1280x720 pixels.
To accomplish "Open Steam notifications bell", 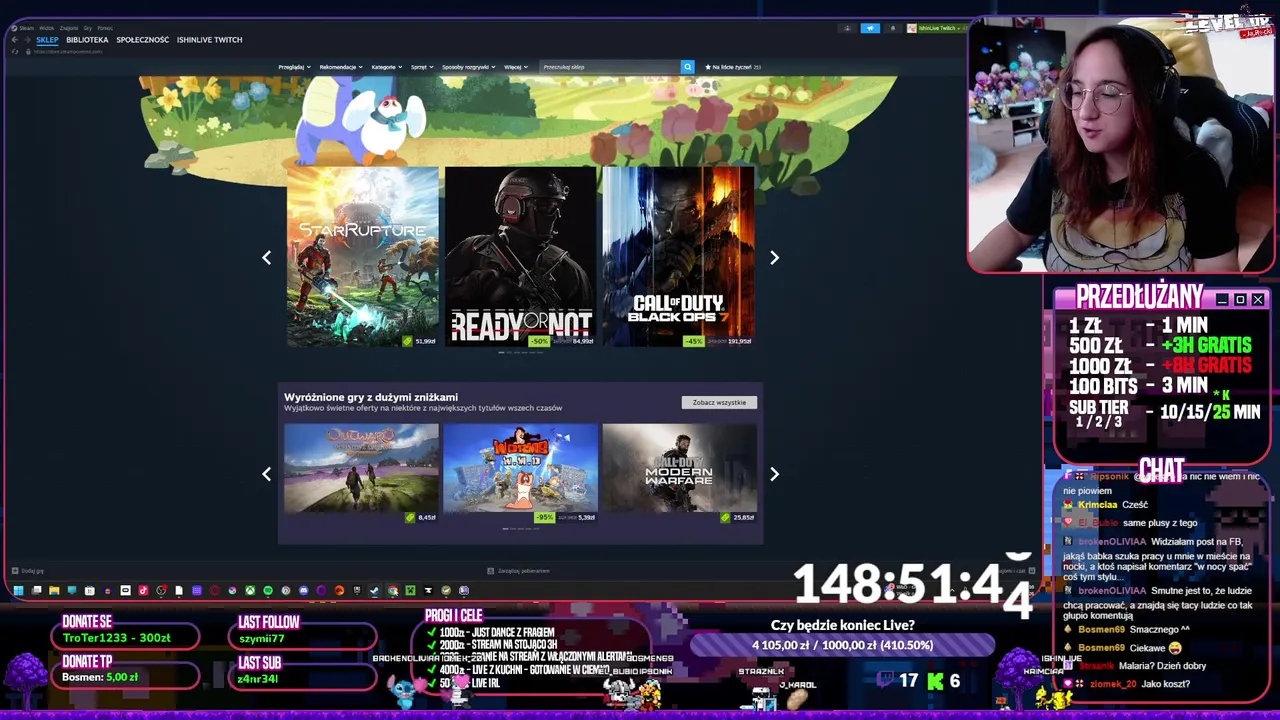I will (x=893, y=28).
